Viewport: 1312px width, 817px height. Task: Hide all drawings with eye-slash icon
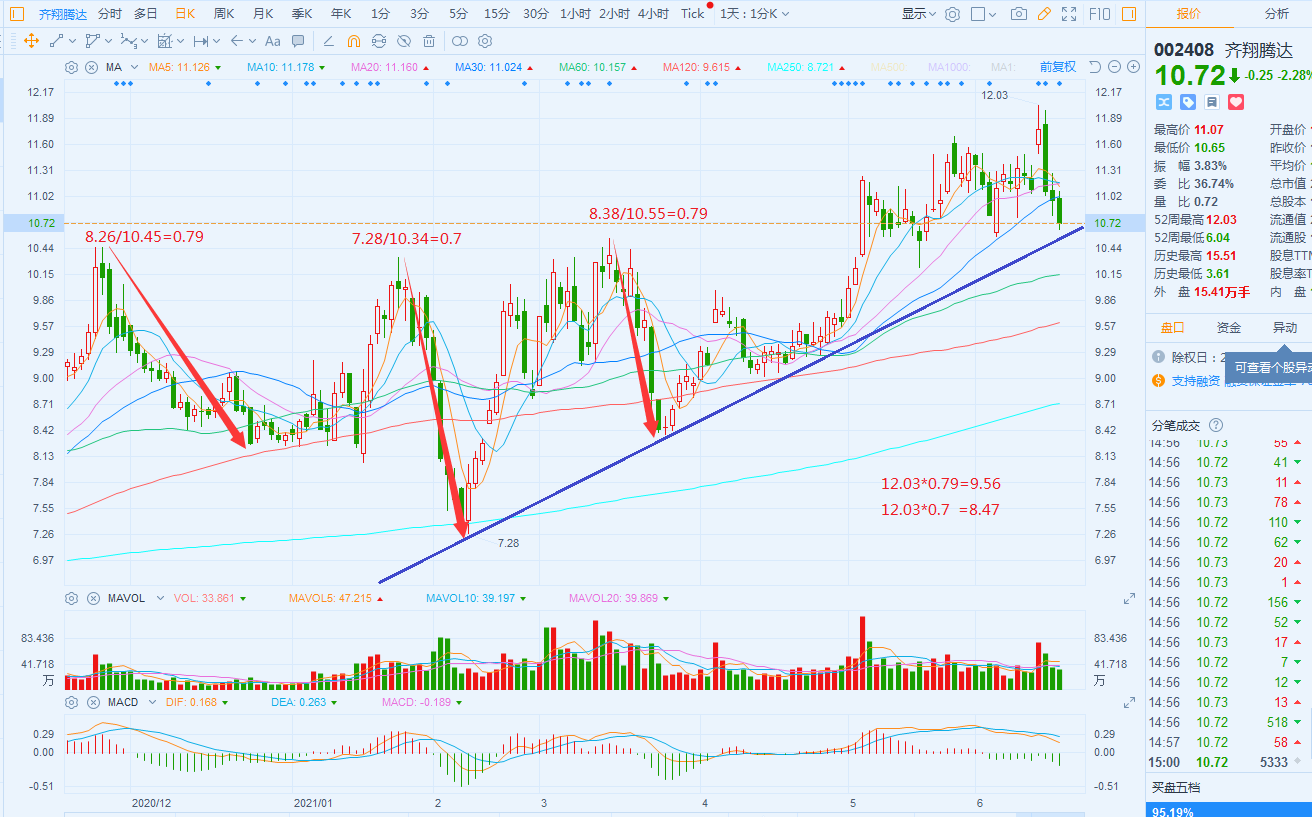(404, 41)
